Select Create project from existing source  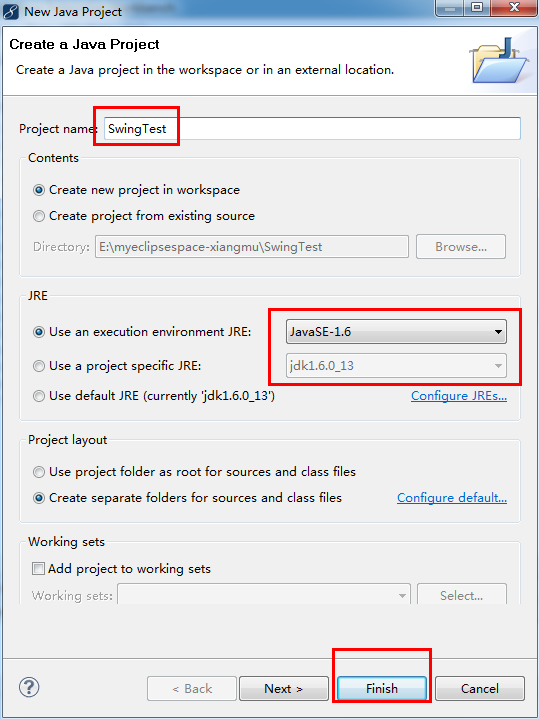pyautogui.click(x=144, y=216)
